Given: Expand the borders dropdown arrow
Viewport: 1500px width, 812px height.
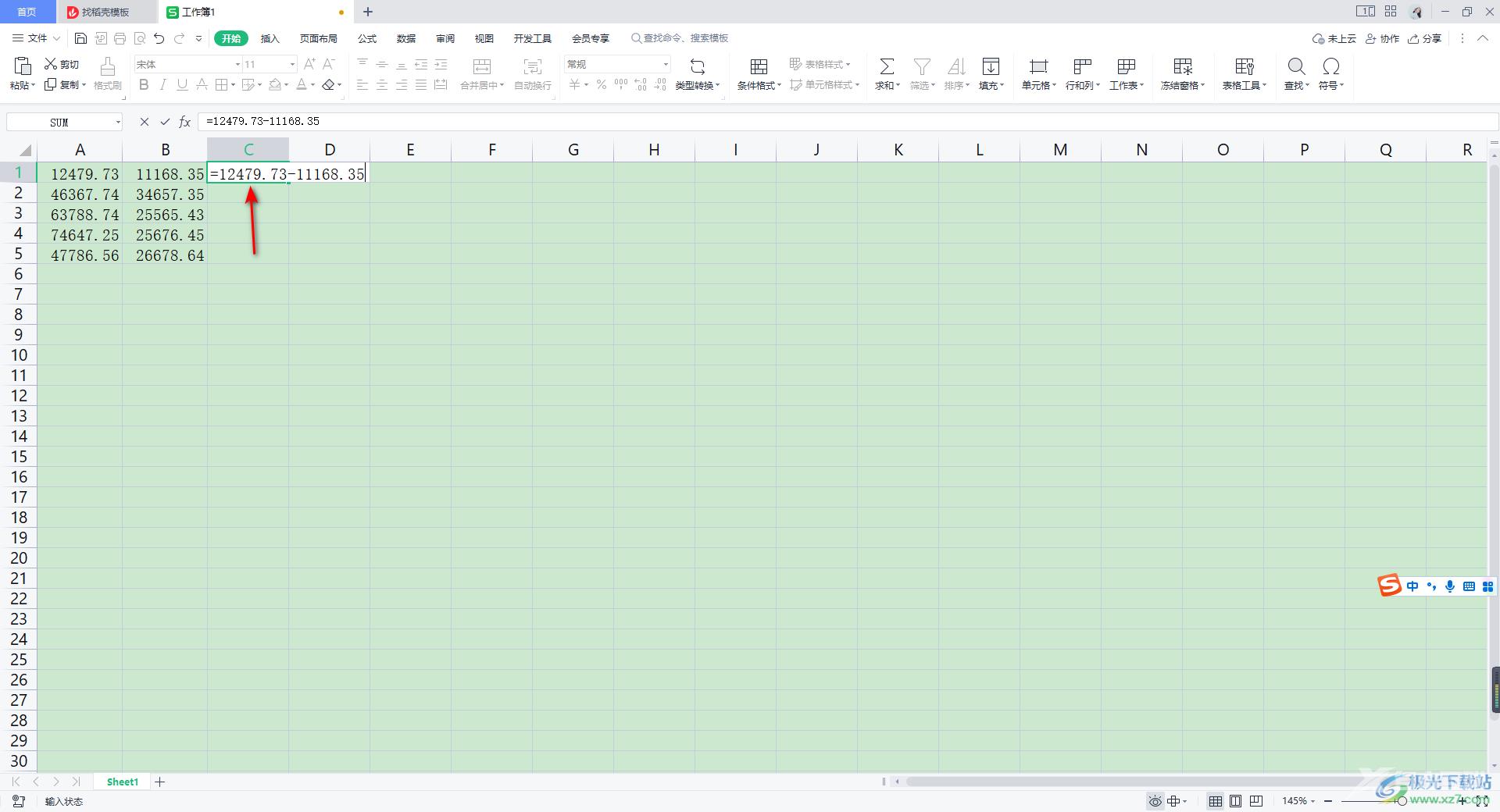Looking at the screenshot, I should tap(234, 84).
